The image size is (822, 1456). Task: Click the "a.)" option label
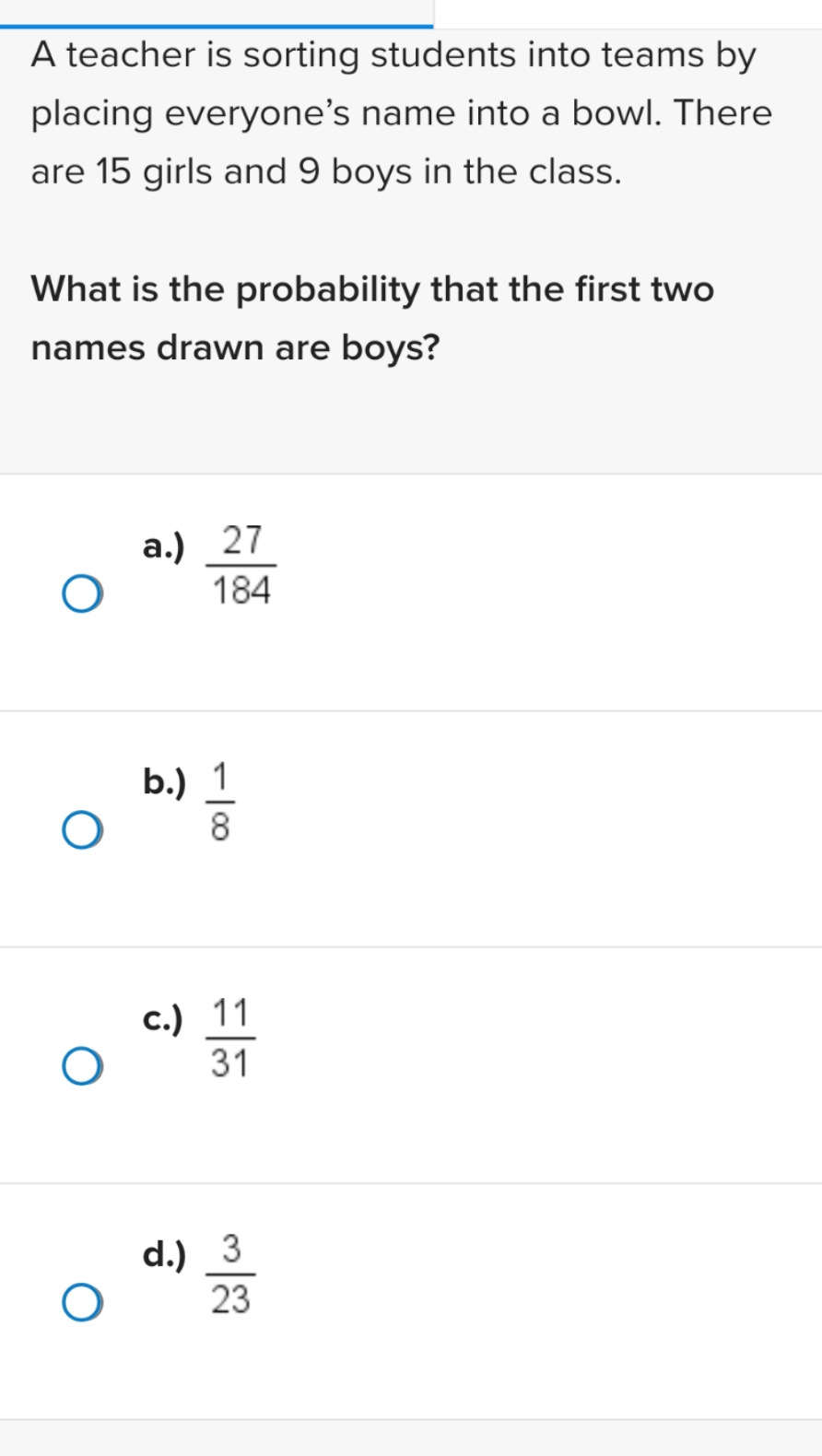point(163,546)
